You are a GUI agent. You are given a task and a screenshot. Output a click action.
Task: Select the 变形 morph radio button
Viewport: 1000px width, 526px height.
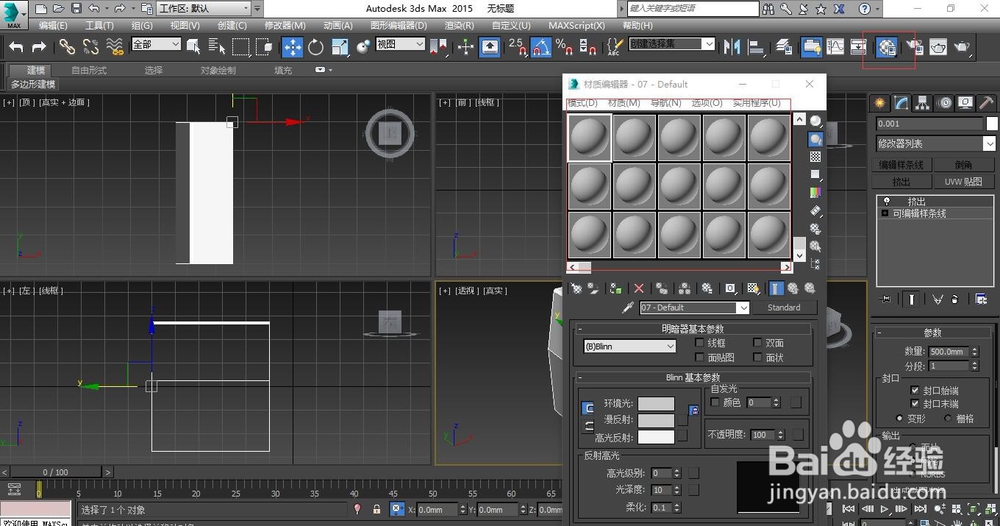[899, 418]
